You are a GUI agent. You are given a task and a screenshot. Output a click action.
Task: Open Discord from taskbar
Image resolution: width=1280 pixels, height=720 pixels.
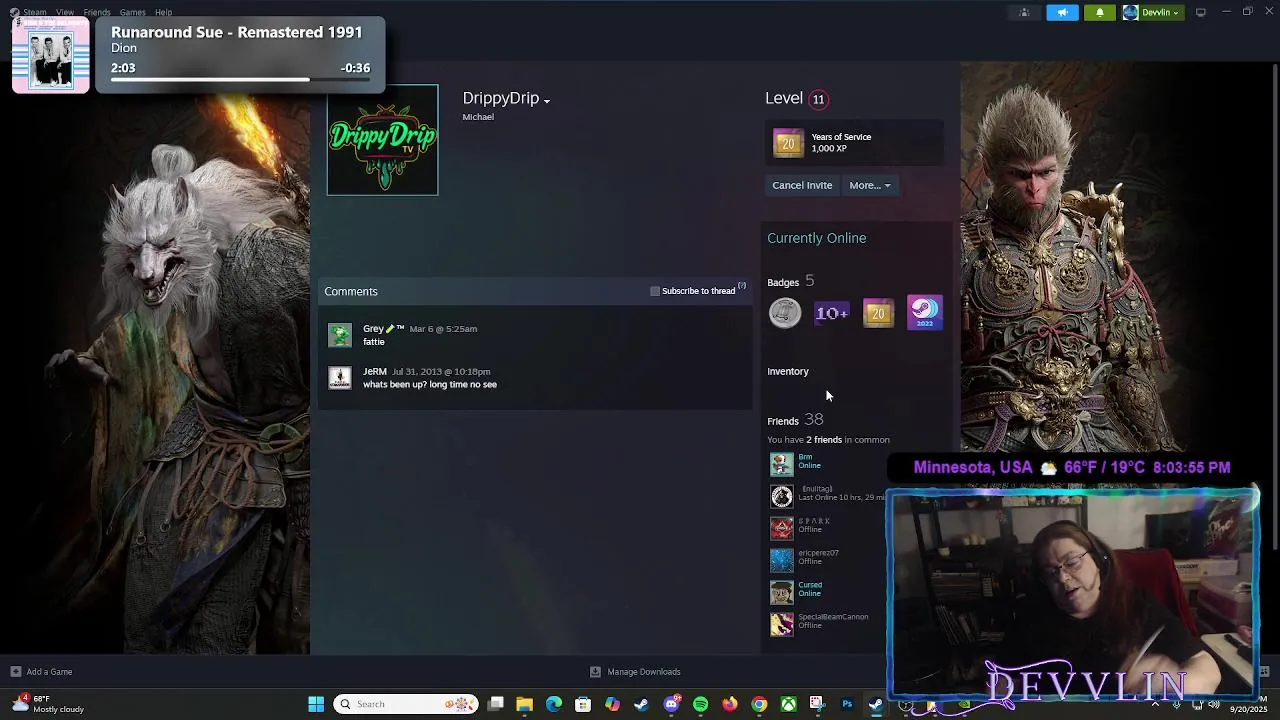coord(671,704)
